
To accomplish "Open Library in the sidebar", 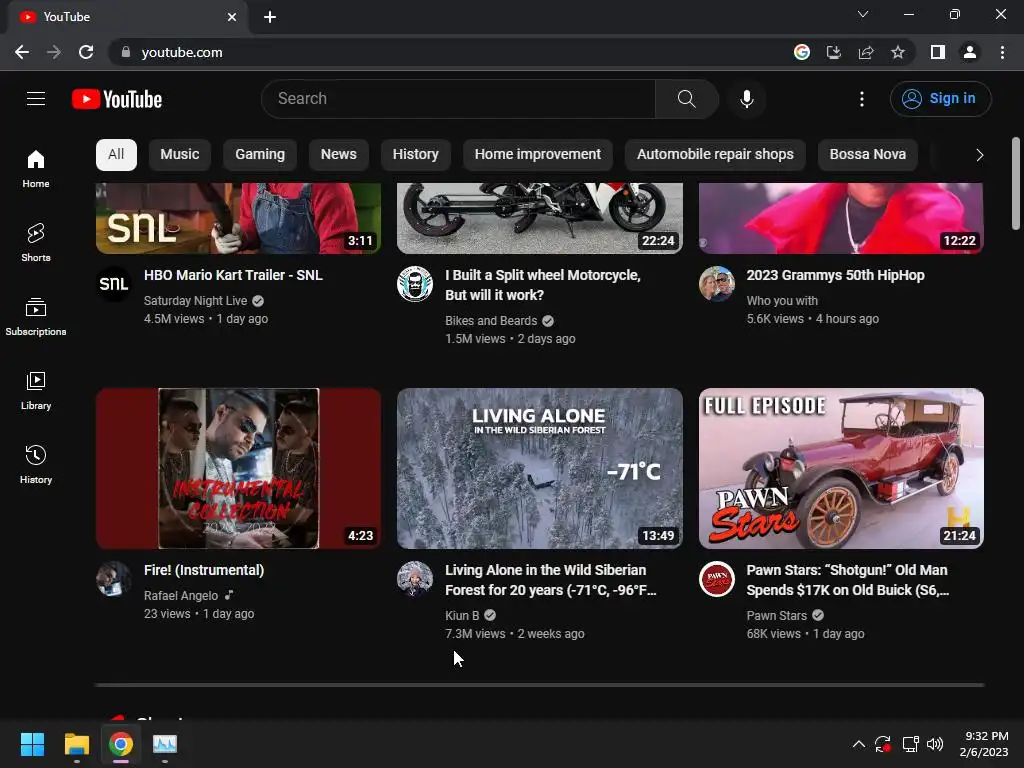I will pyautogui.click(x=36, y=391).
